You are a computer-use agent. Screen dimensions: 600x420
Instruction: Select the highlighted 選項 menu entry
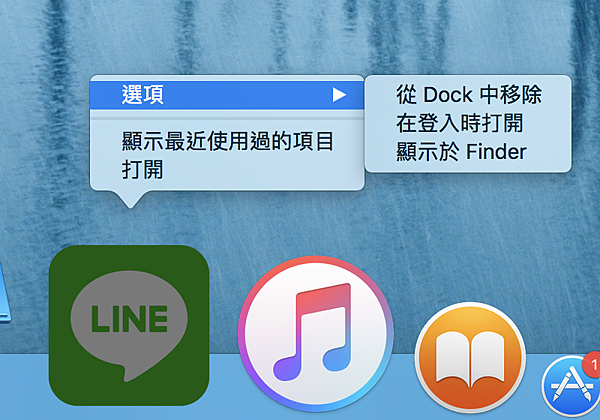point(227,95)
